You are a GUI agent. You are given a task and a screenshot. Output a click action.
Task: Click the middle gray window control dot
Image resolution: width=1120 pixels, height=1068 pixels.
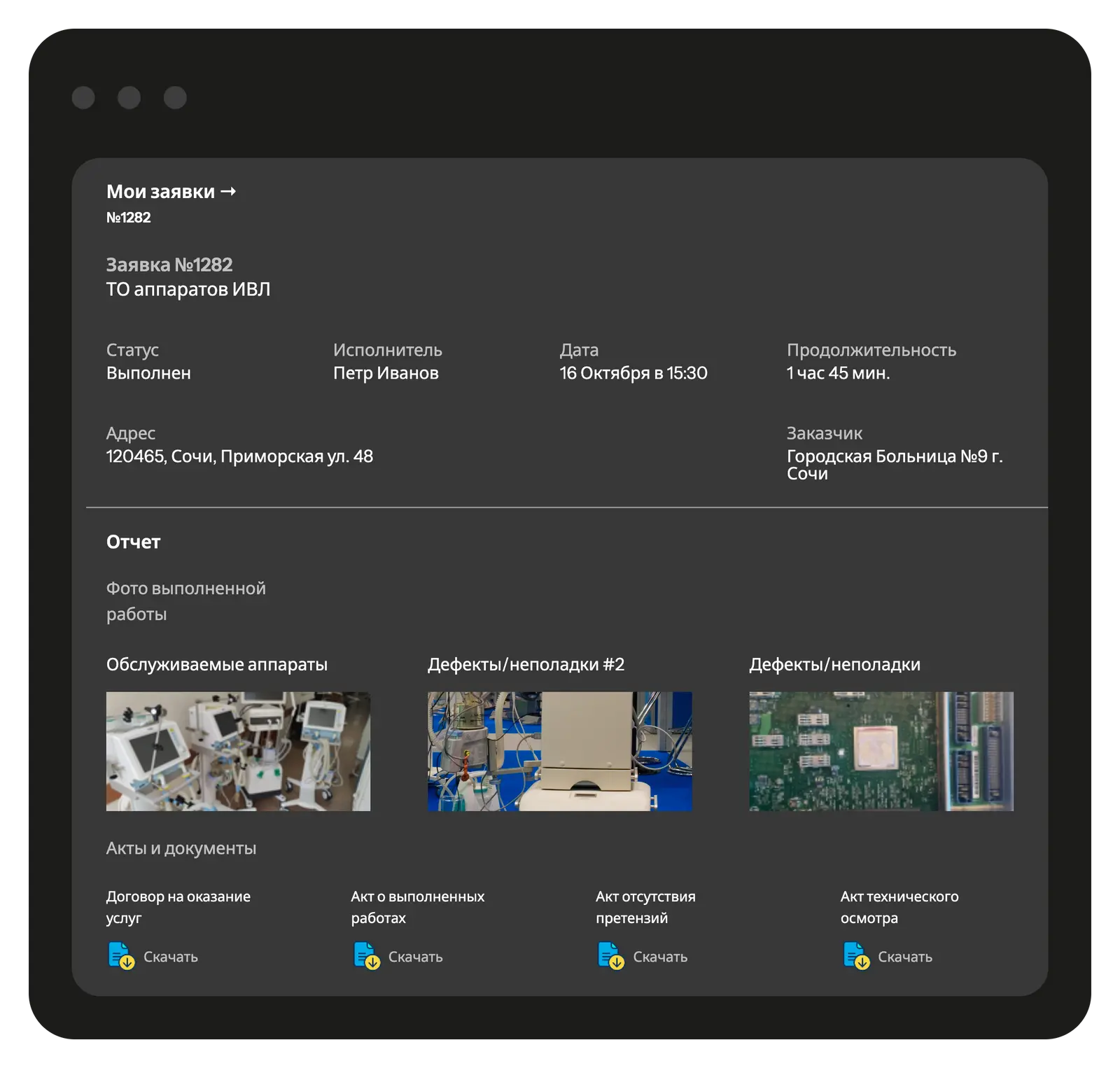coord(129,98)
